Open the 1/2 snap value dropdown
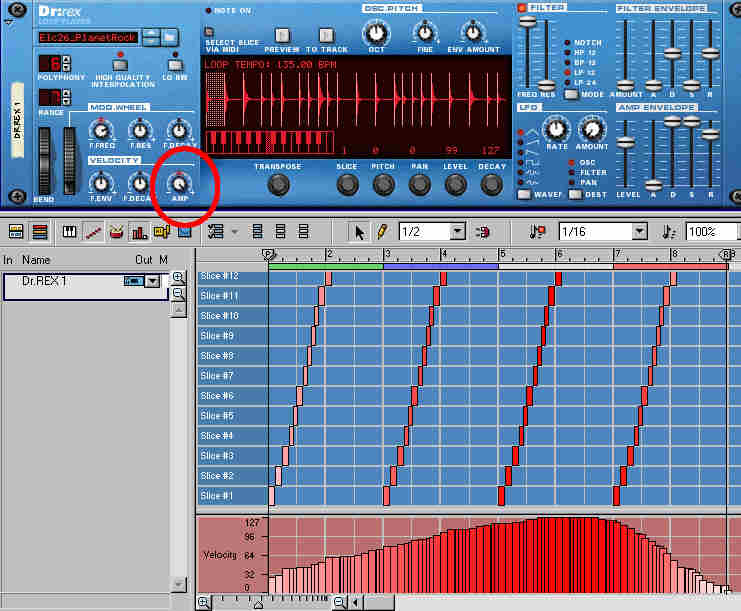Screen dimensions: 741x611 (457, 232)
